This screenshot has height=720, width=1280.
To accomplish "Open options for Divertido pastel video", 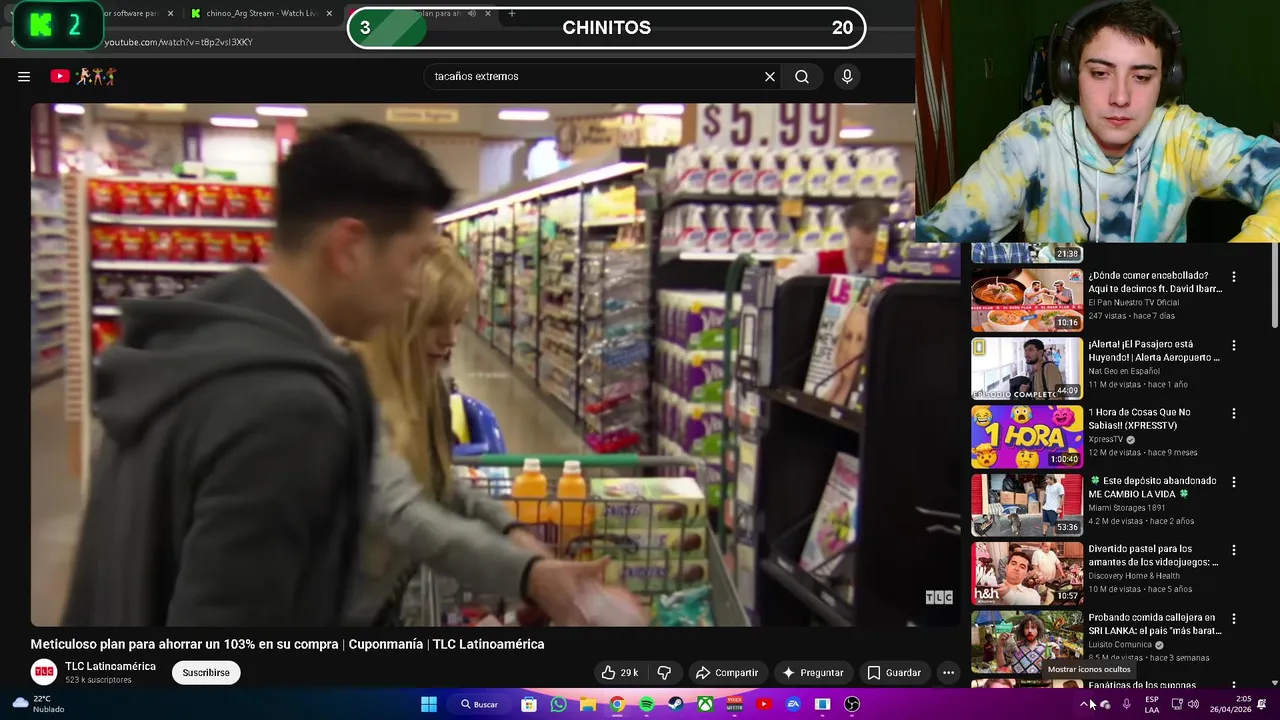I will tap(1233, 550).
